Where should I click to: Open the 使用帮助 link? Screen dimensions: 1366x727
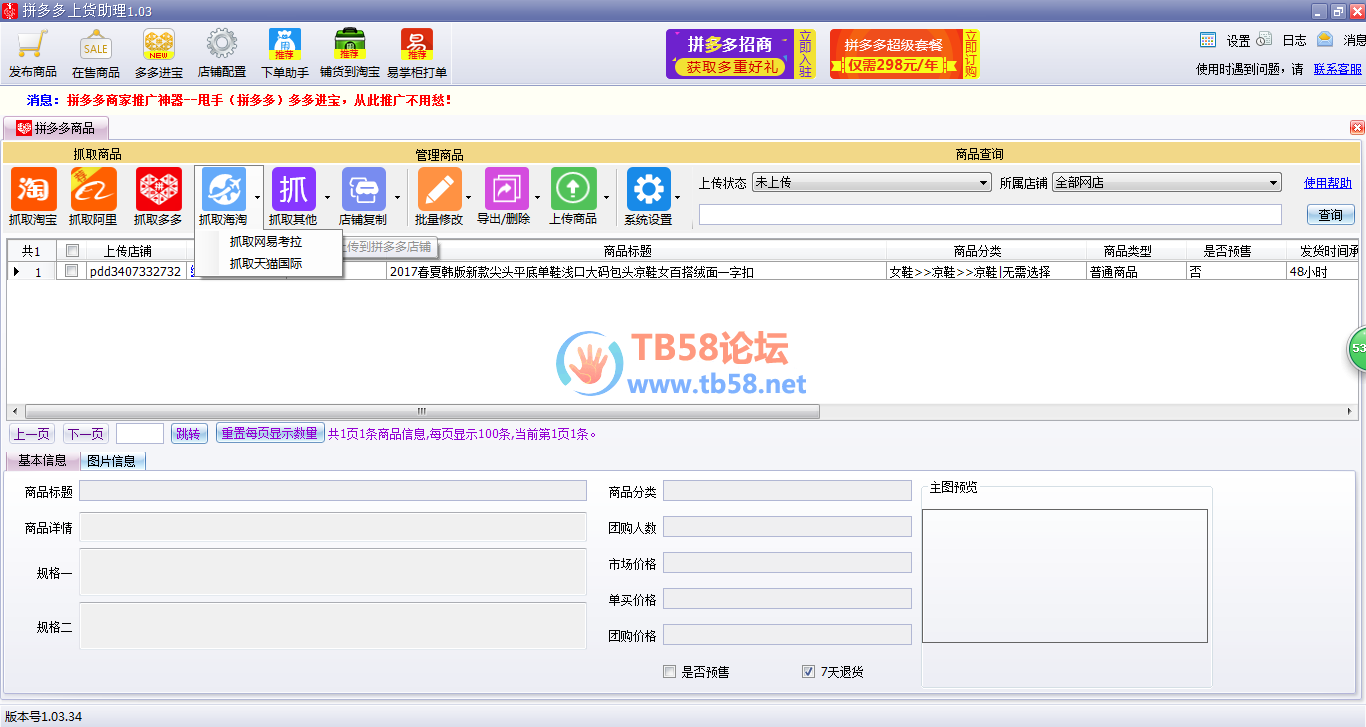[1327, 183]
